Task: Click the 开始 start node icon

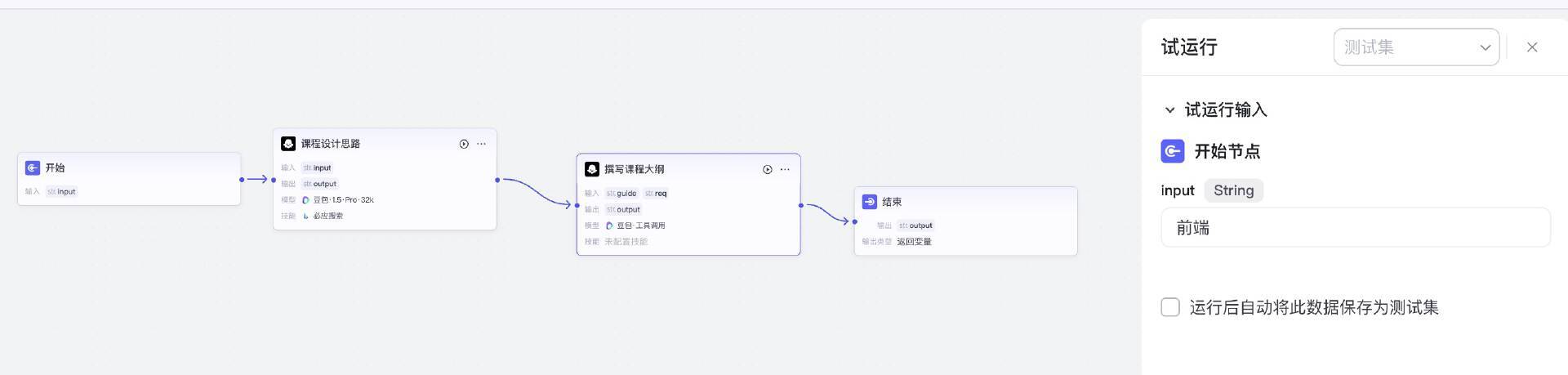Action: 33,167
